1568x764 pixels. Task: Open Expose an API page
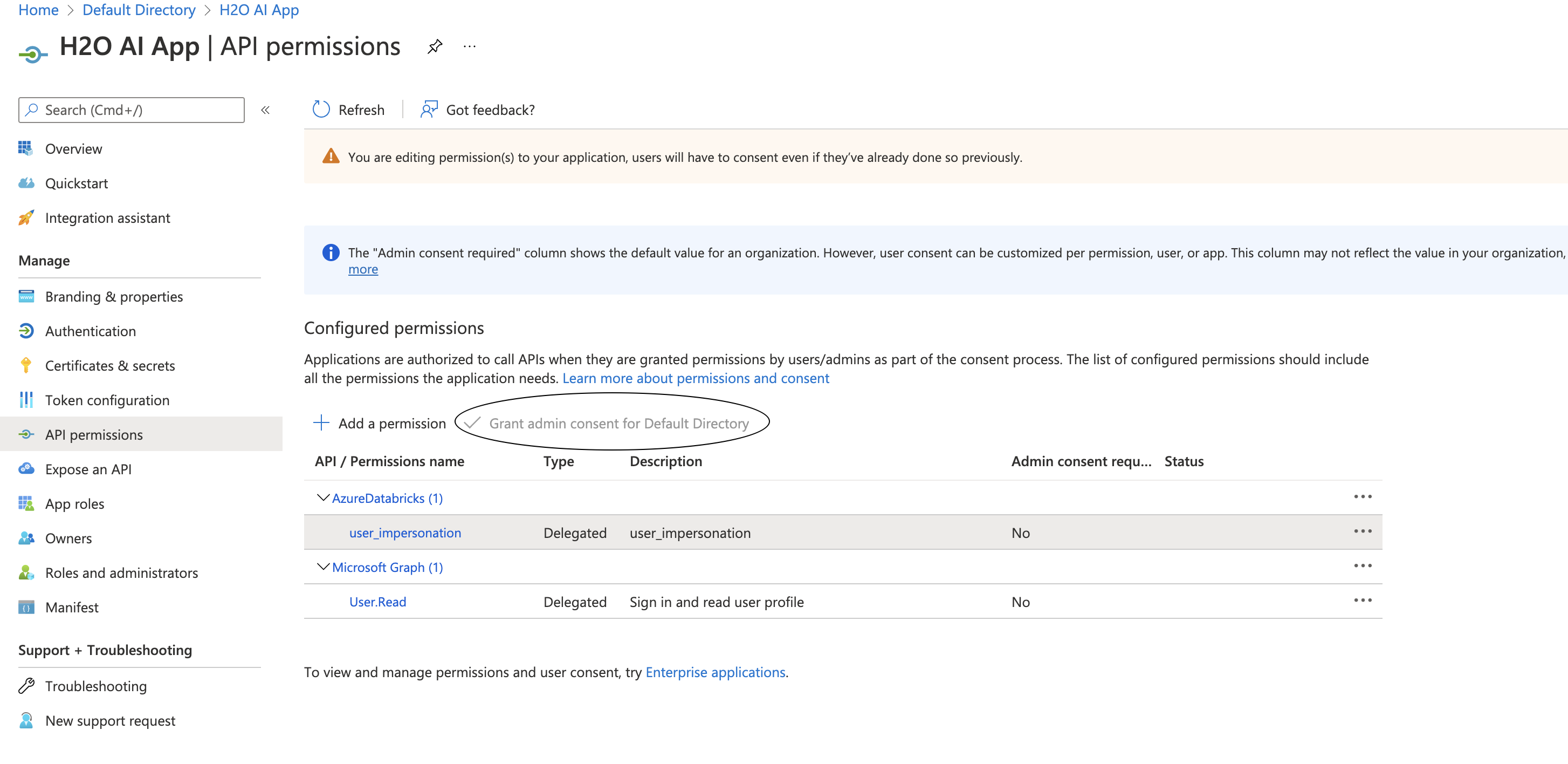(x=88, y=469)
